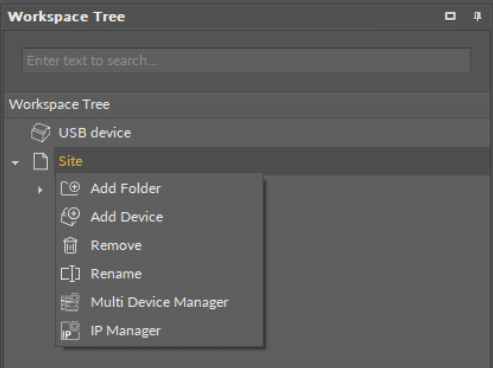
Task: Expand the child node under Site
Action: click(x=40, y=190)
